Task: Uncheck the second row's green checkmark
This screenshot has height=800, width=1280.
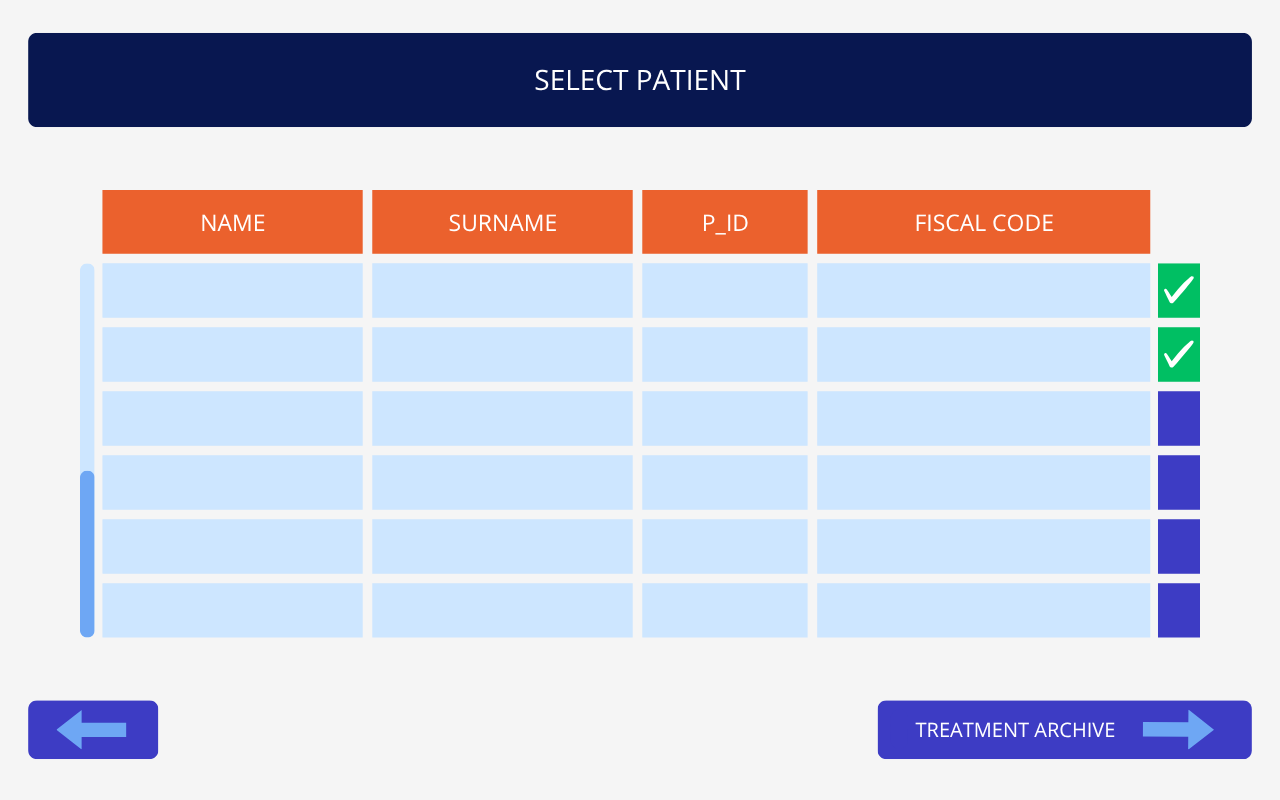Action: pyautogui.click(x=1179, y=355)
